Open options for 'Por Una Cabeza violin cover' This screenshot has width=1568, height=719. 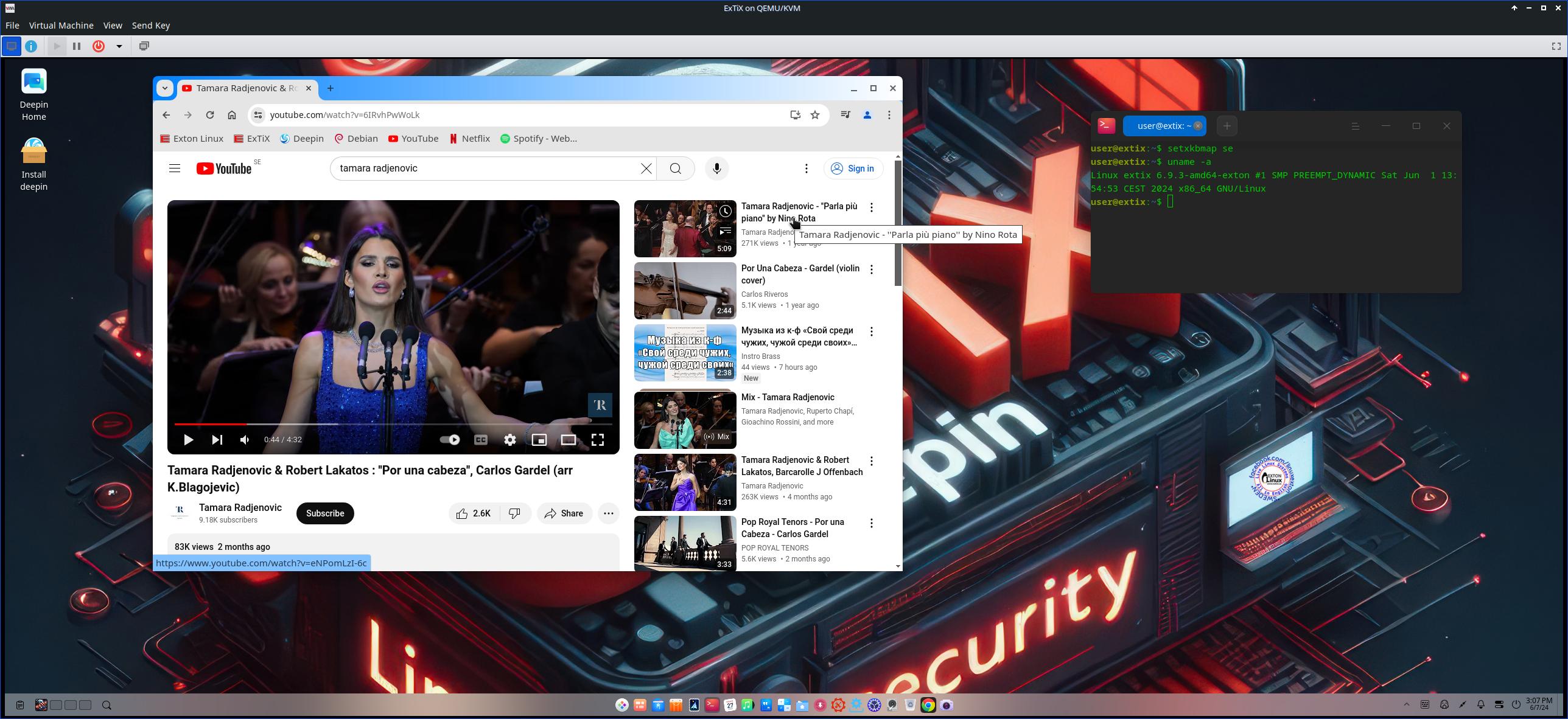pyautogui.click(x=872, y=269)
